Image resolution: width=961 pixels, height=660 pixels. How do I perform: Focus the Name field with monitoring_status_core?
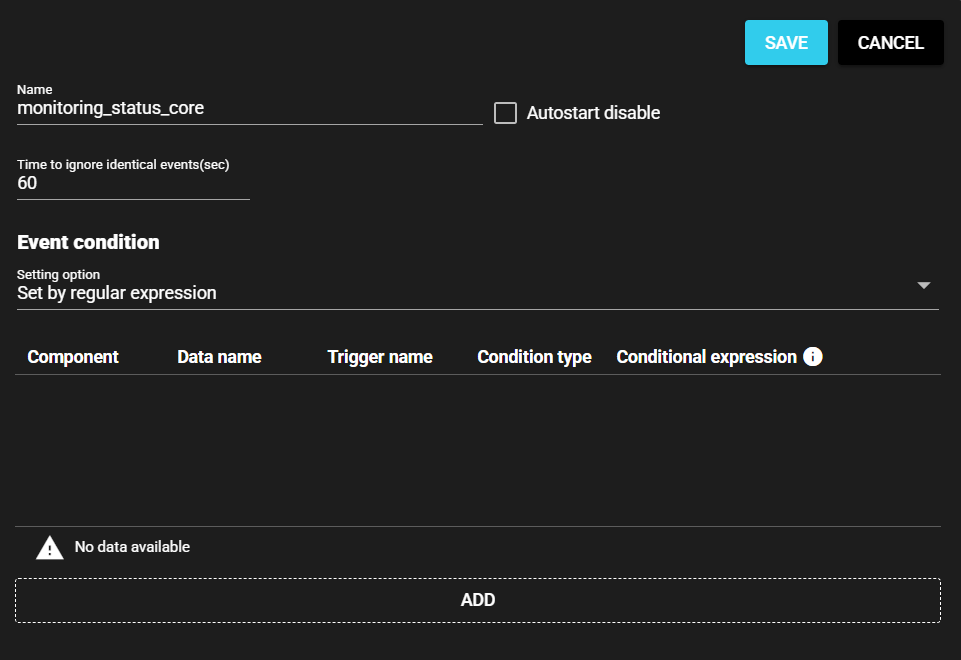[x=249, y=109]
